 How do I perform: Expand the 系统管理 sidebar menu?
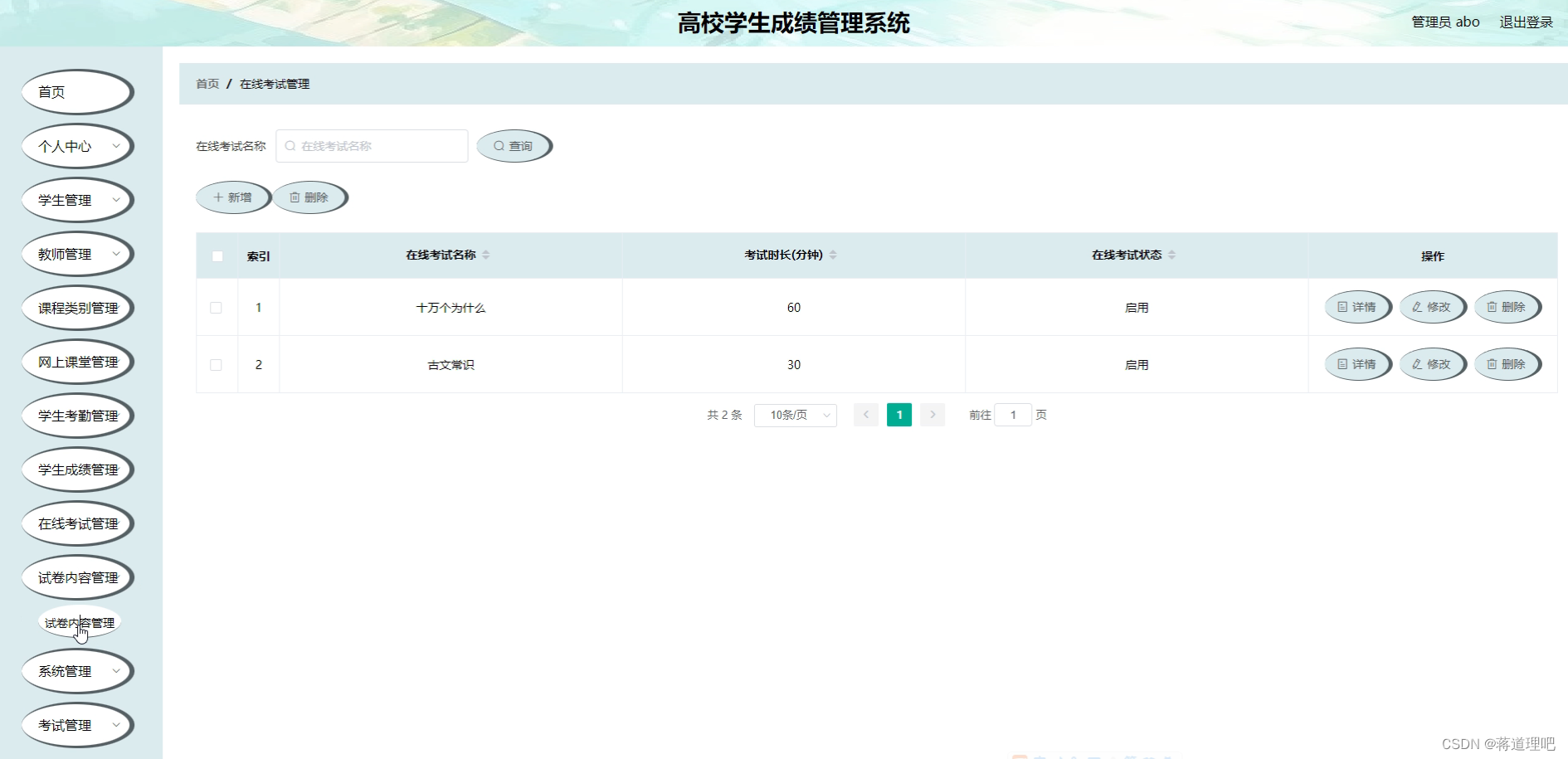(x=77, y=671)
